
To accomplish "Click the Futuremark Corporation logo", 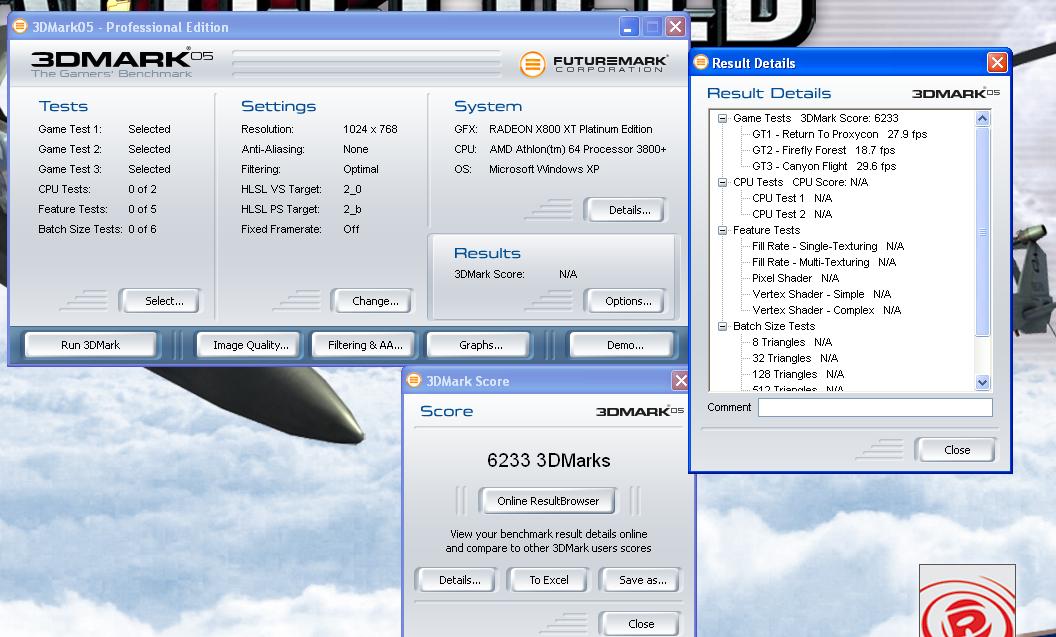I will click(x=593, y=64).
